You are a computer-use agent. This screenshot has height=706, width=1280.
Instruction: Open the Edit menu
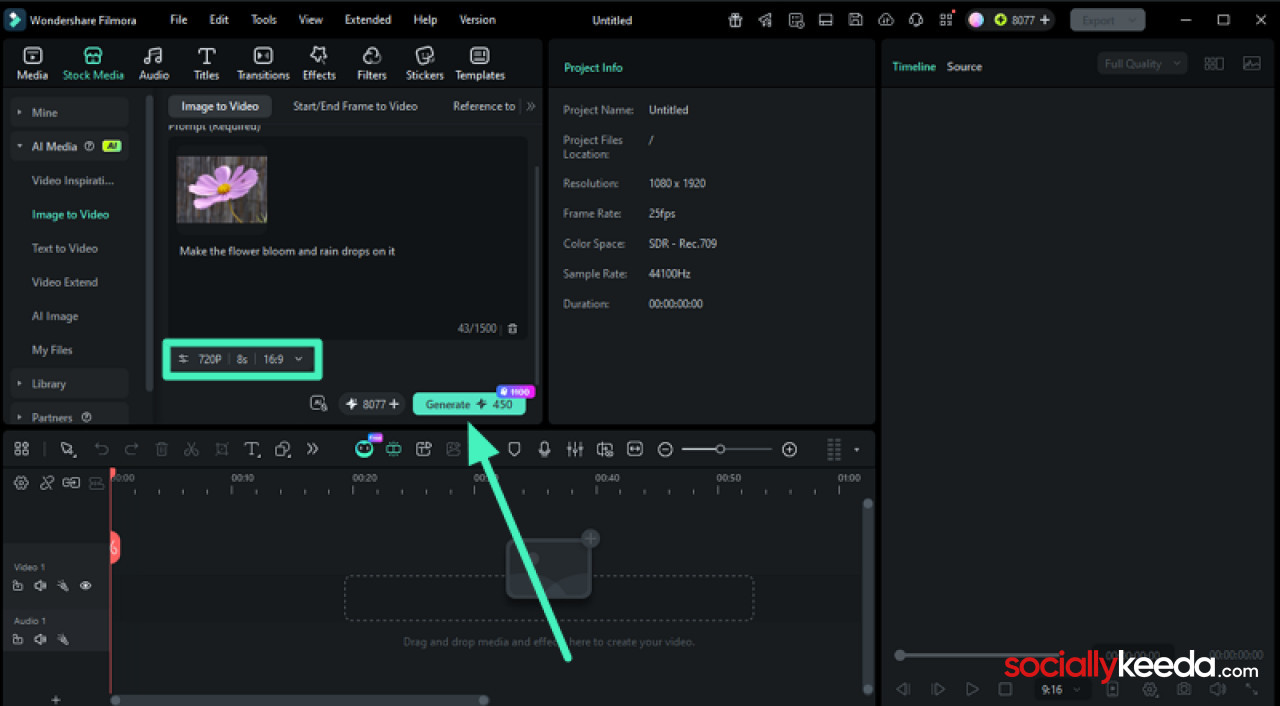[219, 20]
